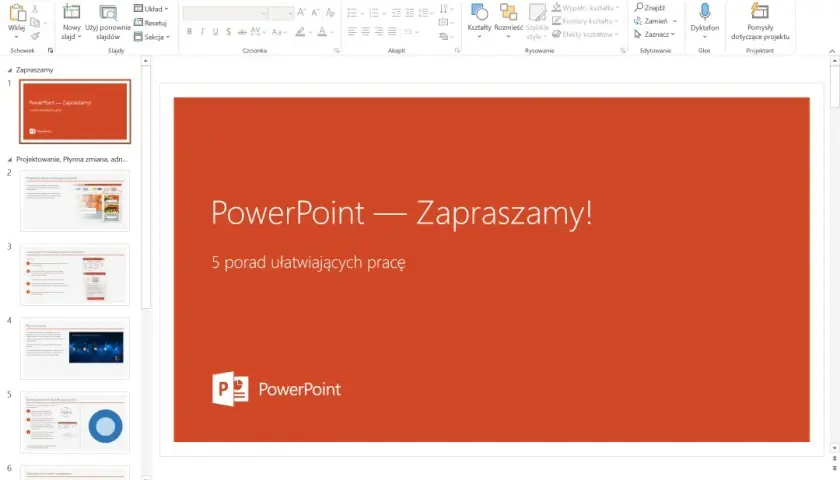Open the font name combo box
The height and width of the screenshot is (480, 840).
tap(225, 13)
